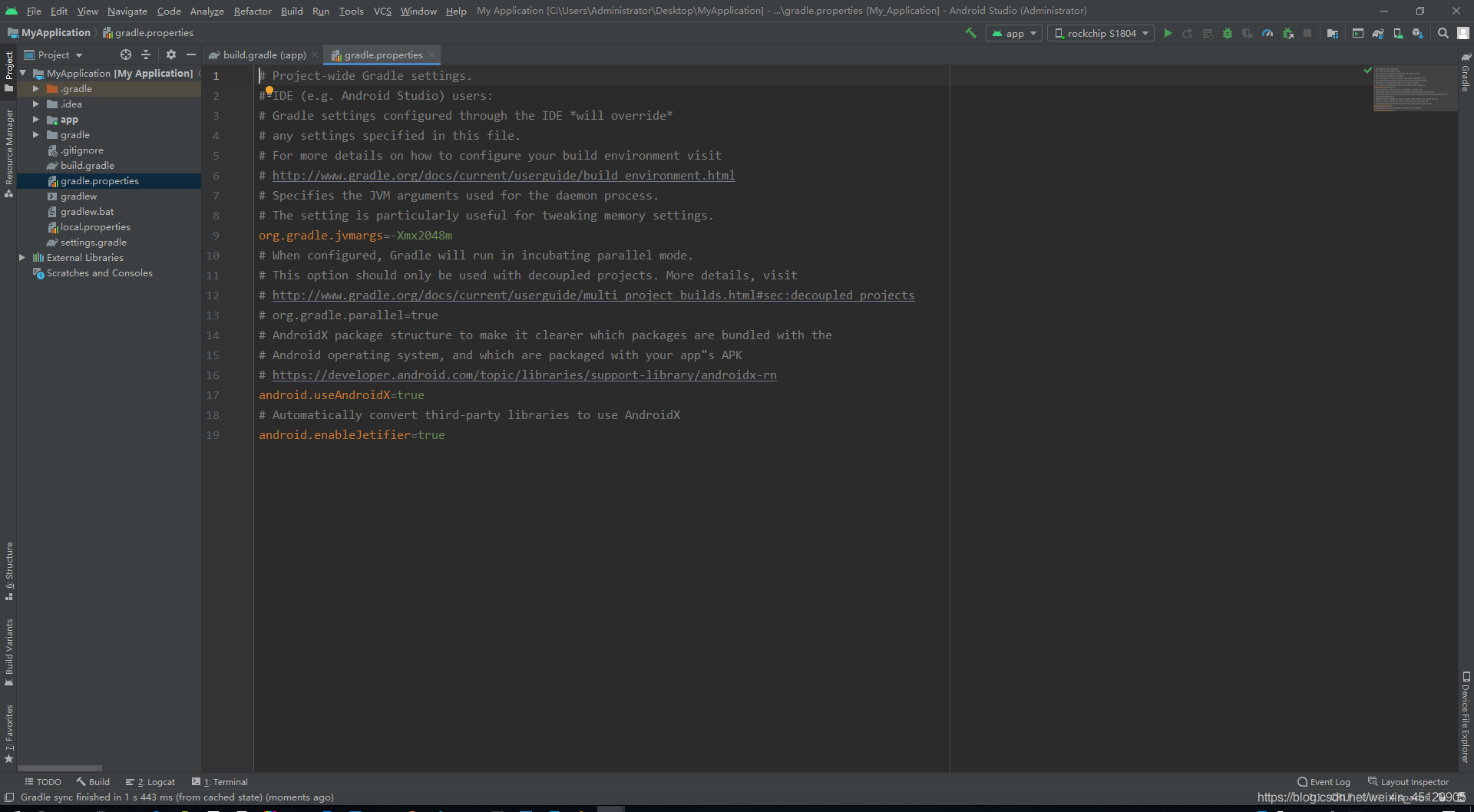
Task: Run app with coverage icon
Action: [1248, 33]
